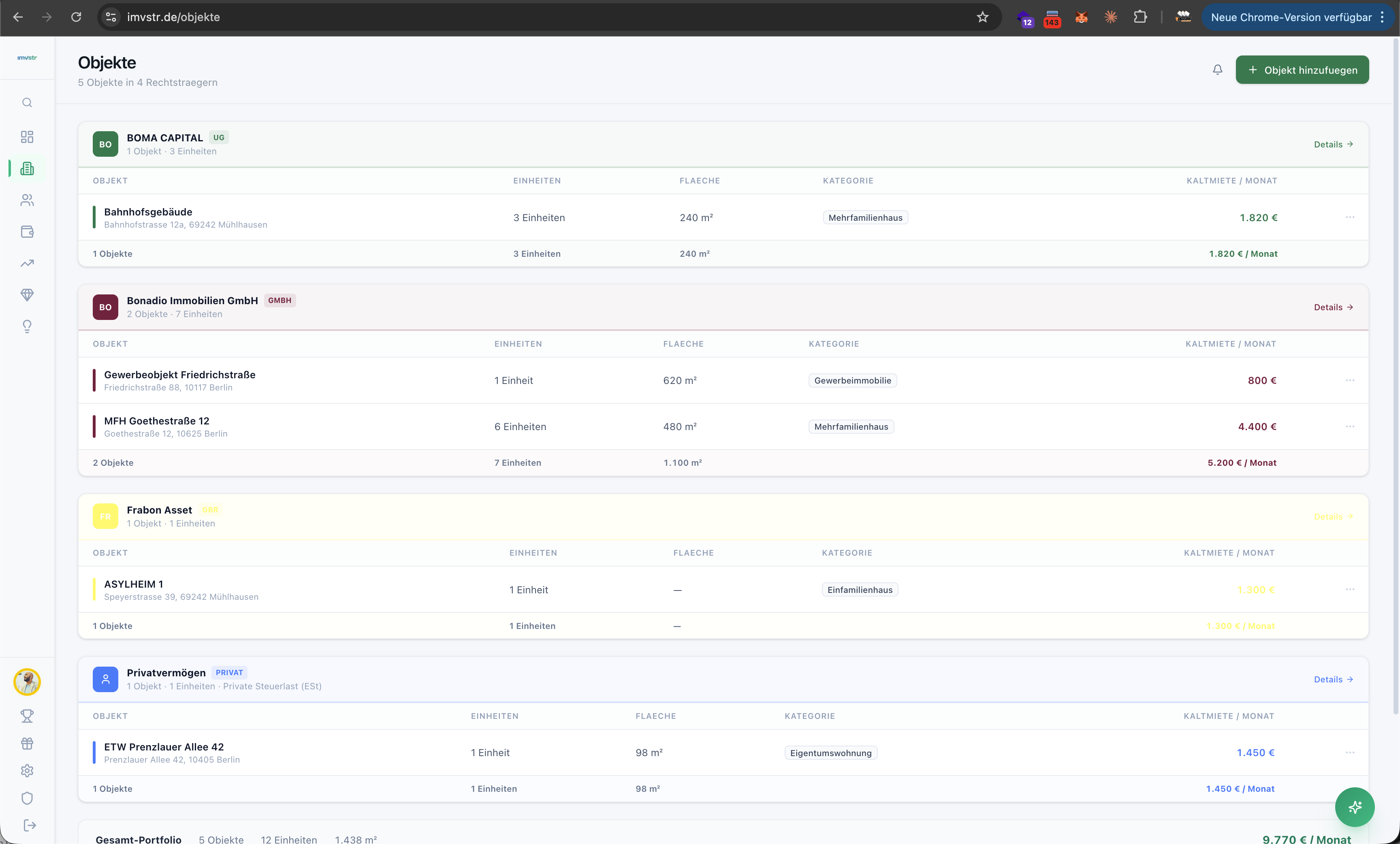Click the search icon in sidebar

pos(27,103)
